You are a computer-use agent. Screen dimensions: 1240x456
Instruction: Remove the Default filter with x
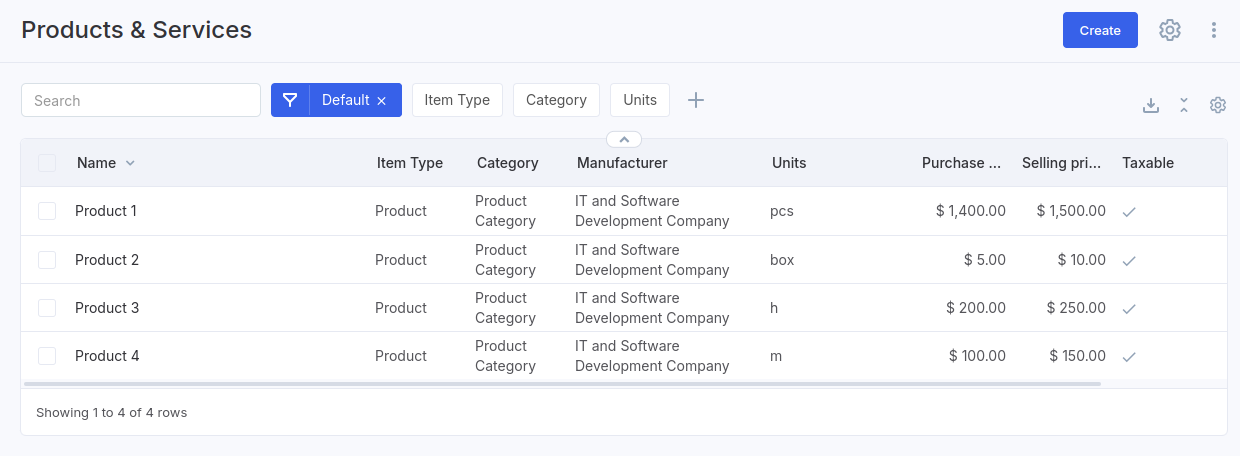381,101
